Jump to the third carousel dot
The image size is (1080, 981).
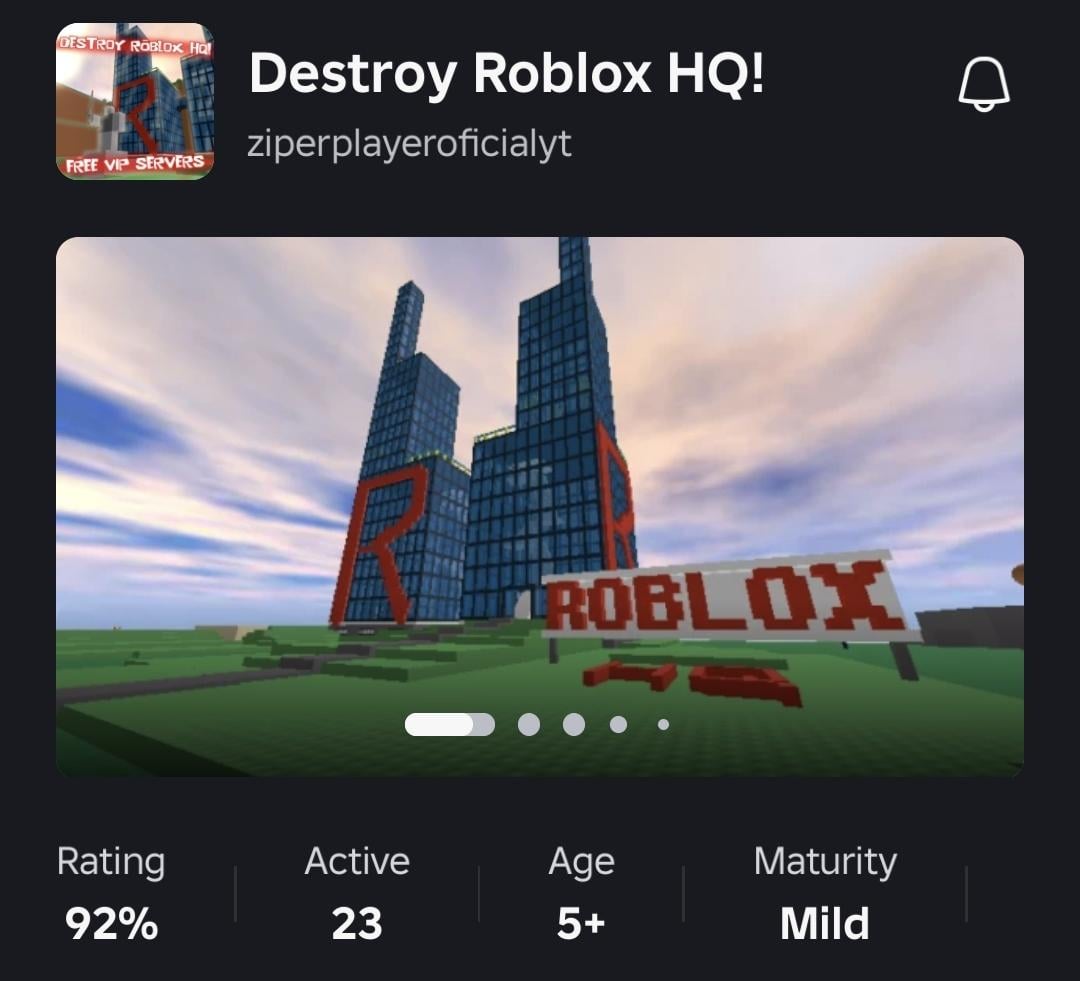(x=574, y=724)
